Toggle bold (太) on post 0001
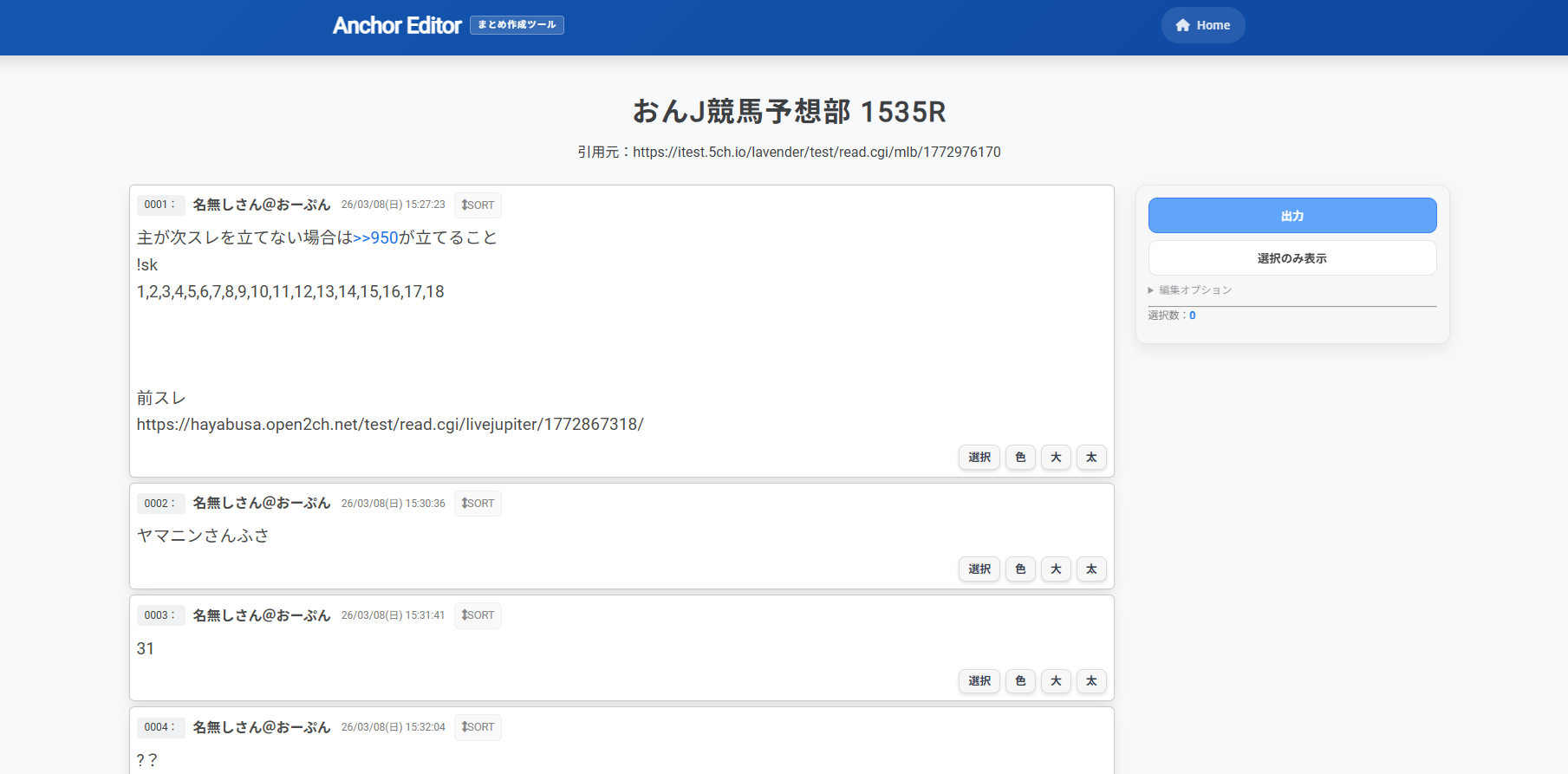 coord(1091,458)
